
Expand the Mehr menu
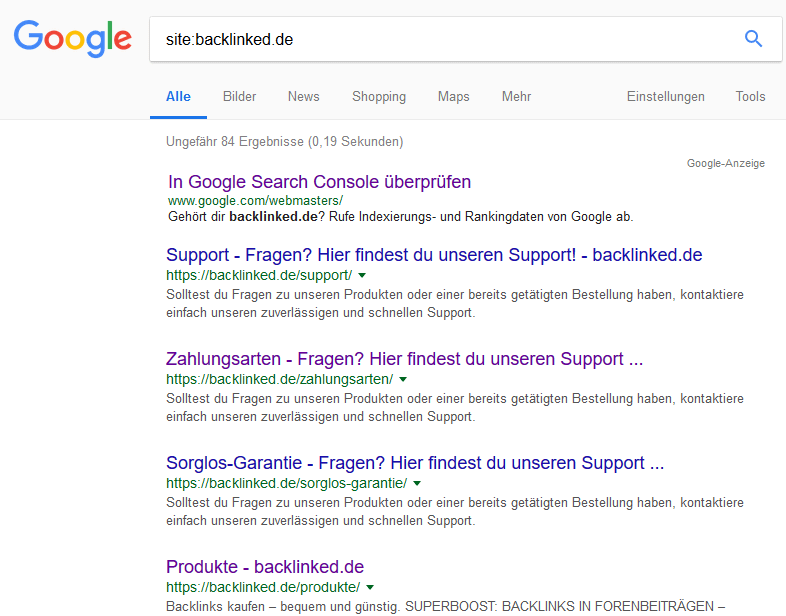pyautogui.click(x=516, y=96)
